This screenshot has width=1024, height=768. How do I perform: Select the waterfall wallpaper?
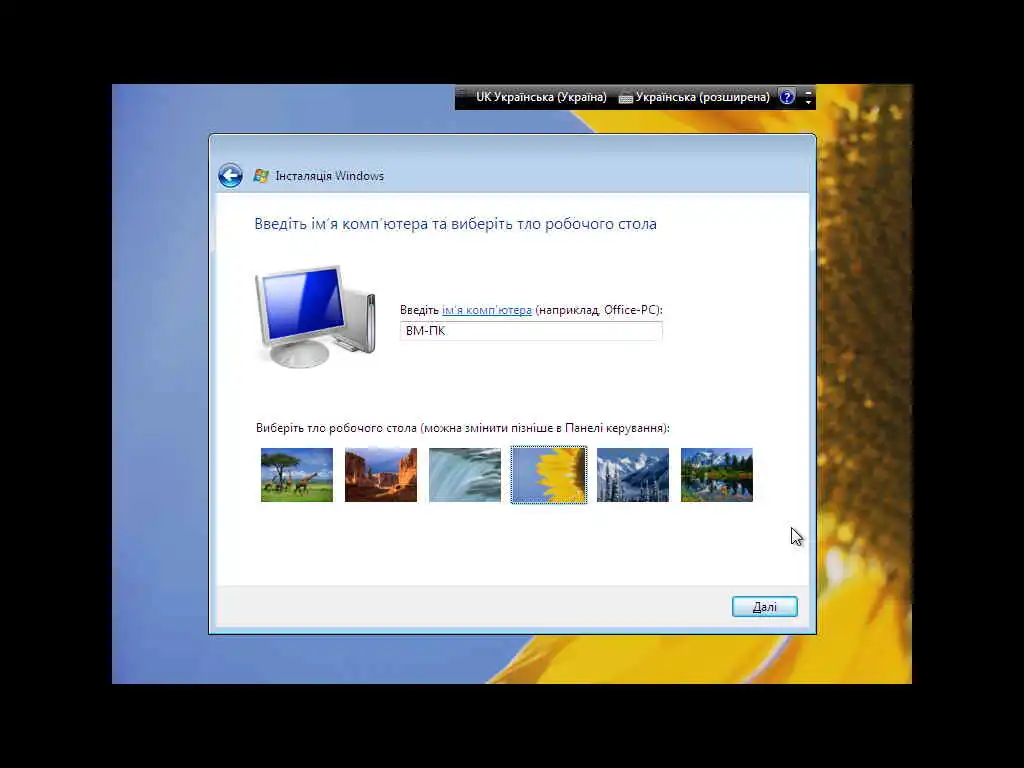point(465,475)
